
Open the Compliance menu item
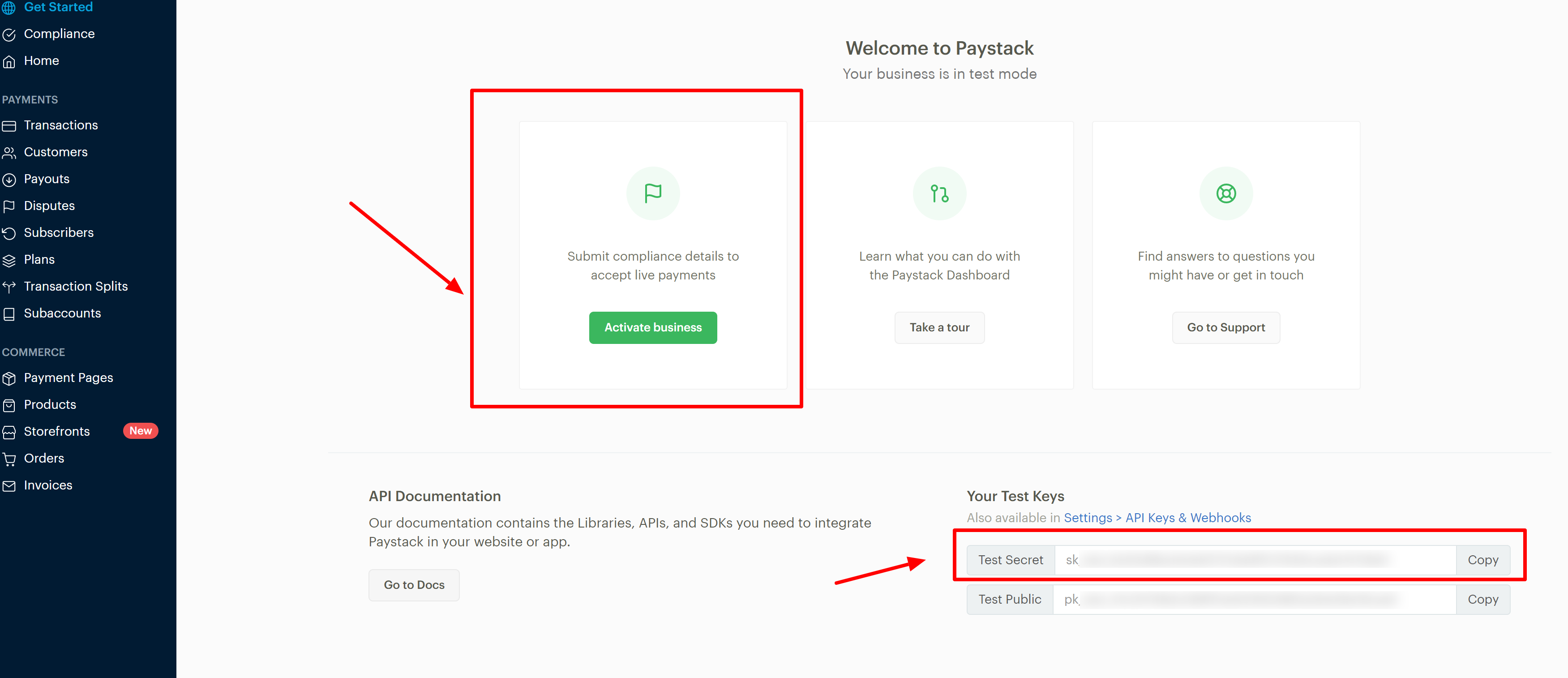tap(59, 34)
